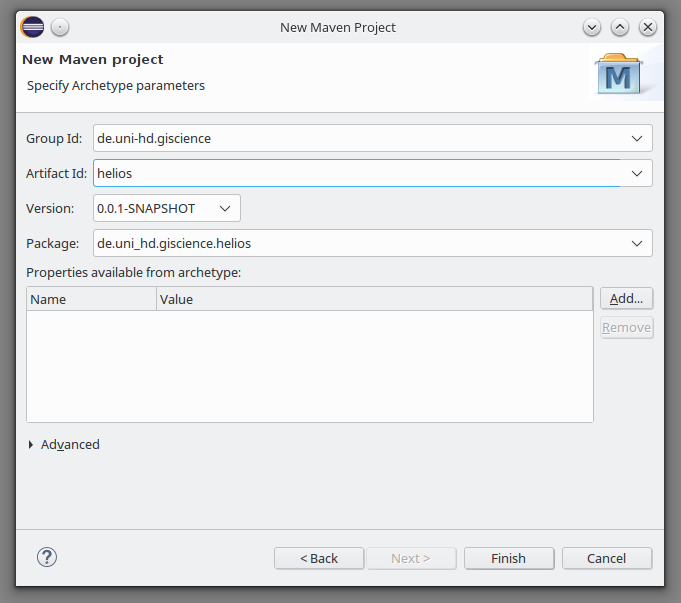The image size is (681, 603).
Task: Click the round pin button beside Eclipse icon
Action: pyautogui.click(x=60, y=27)
